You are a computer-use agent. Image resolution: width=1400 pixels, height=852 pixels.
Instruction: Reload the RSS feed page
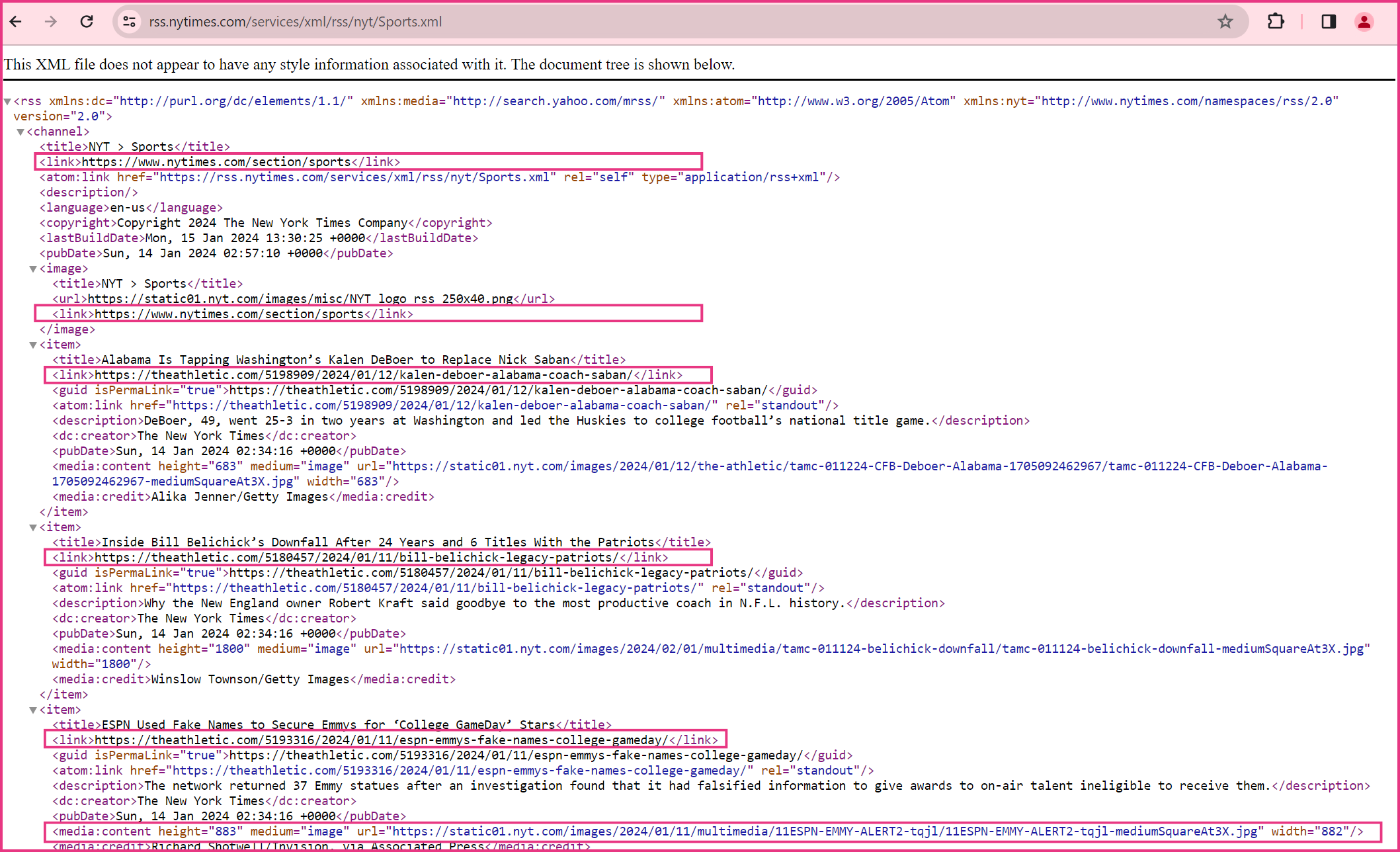click(87, 22)
